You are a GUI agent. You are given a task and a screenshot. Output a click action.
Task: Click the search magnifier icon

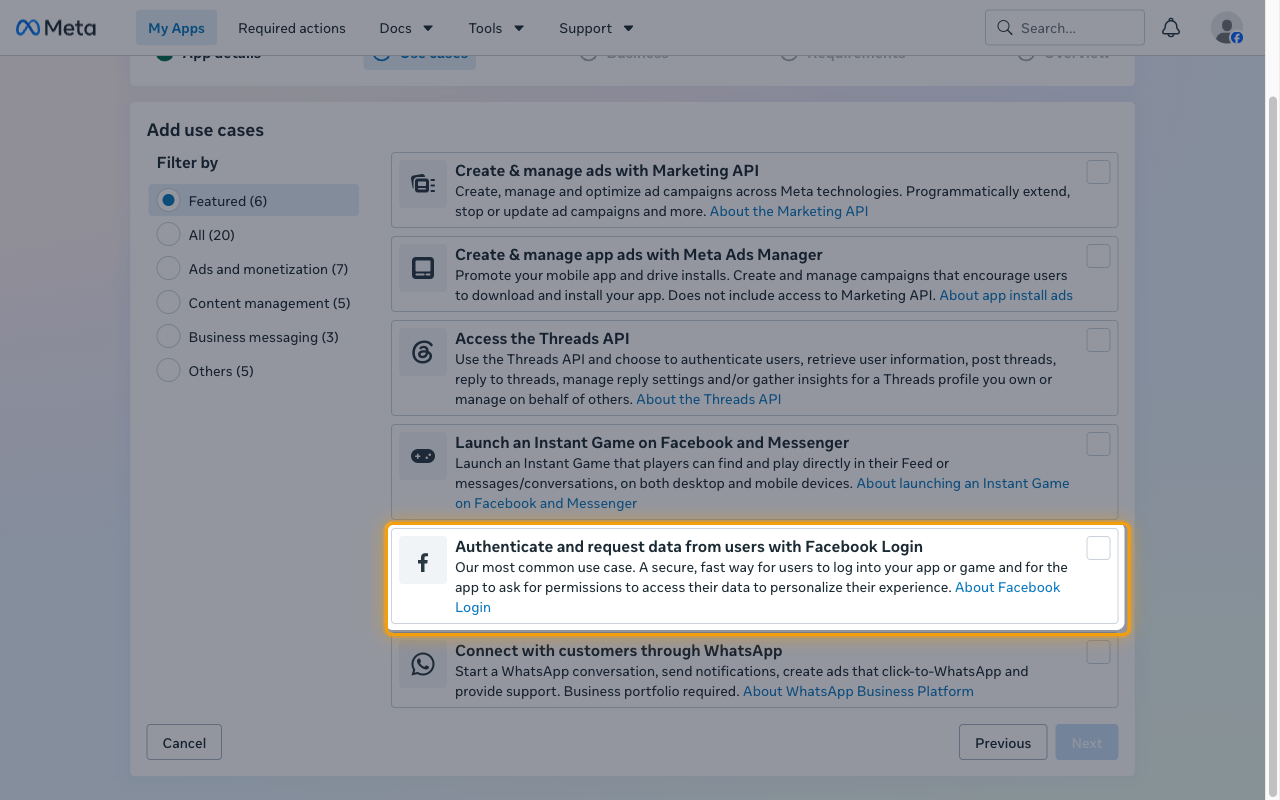1004,28
